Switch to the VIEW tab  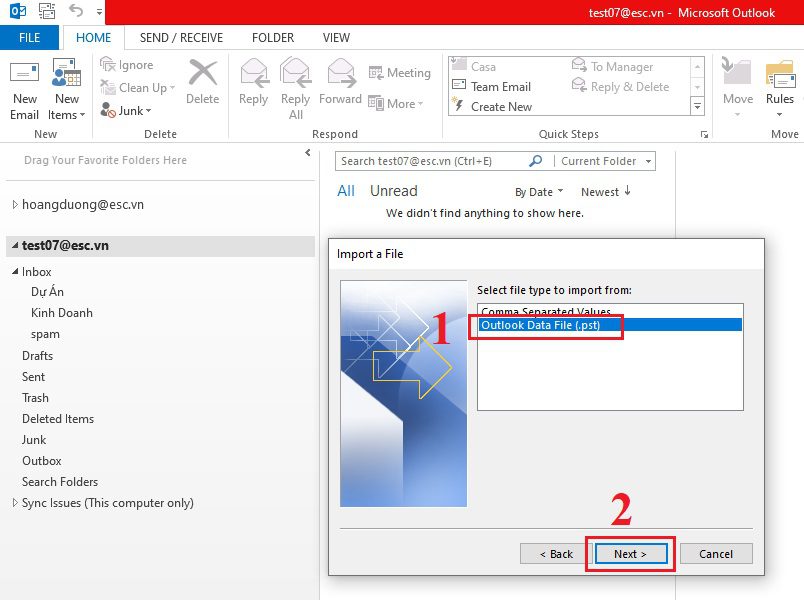[336, 37]
